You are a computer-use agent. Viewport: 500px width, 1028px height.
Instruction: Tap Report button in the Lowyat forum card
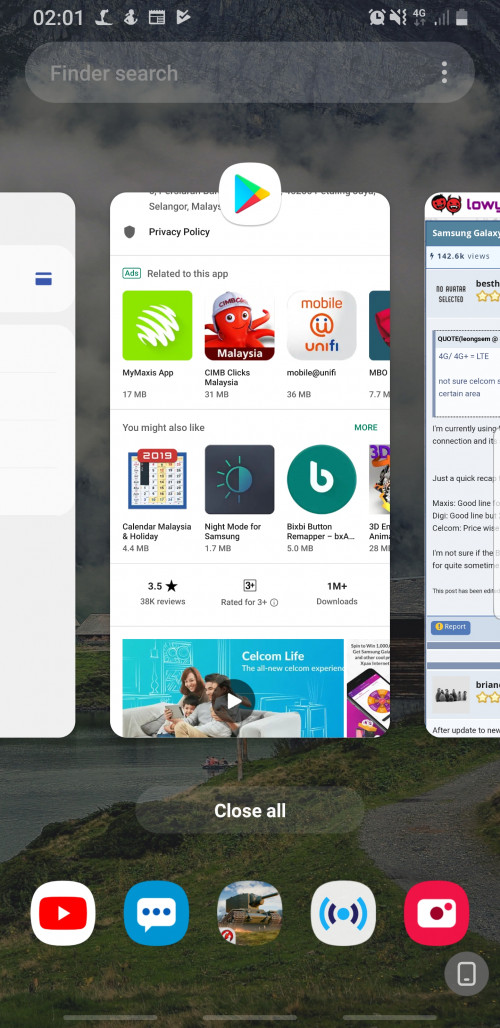pos(450,627)
